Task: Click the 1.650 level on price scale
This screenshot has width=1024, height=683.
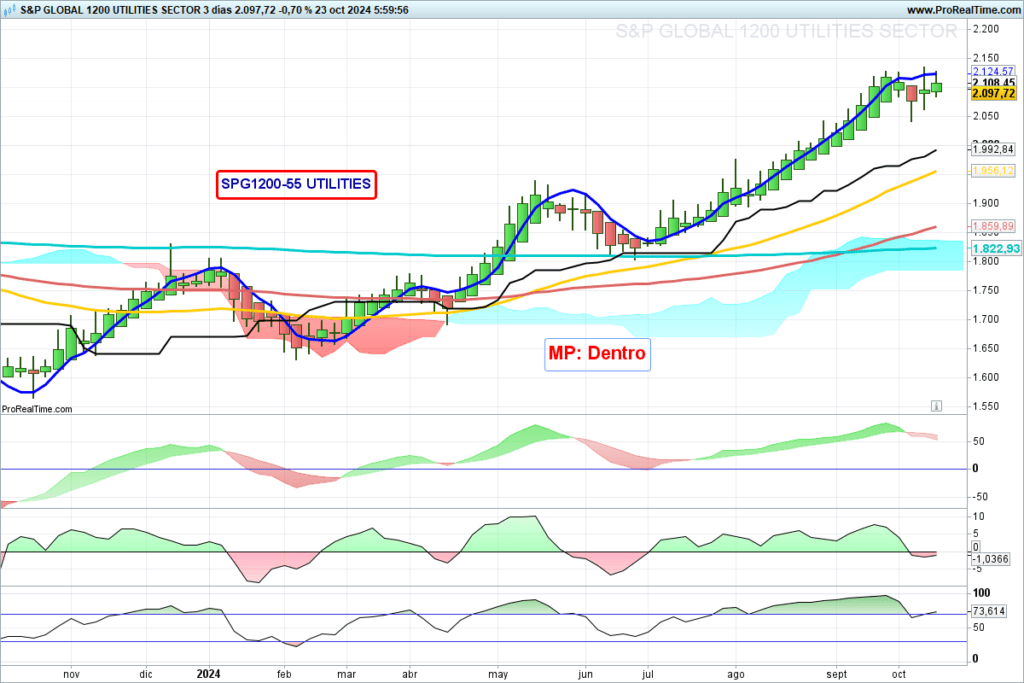Action: coord(985,348)
